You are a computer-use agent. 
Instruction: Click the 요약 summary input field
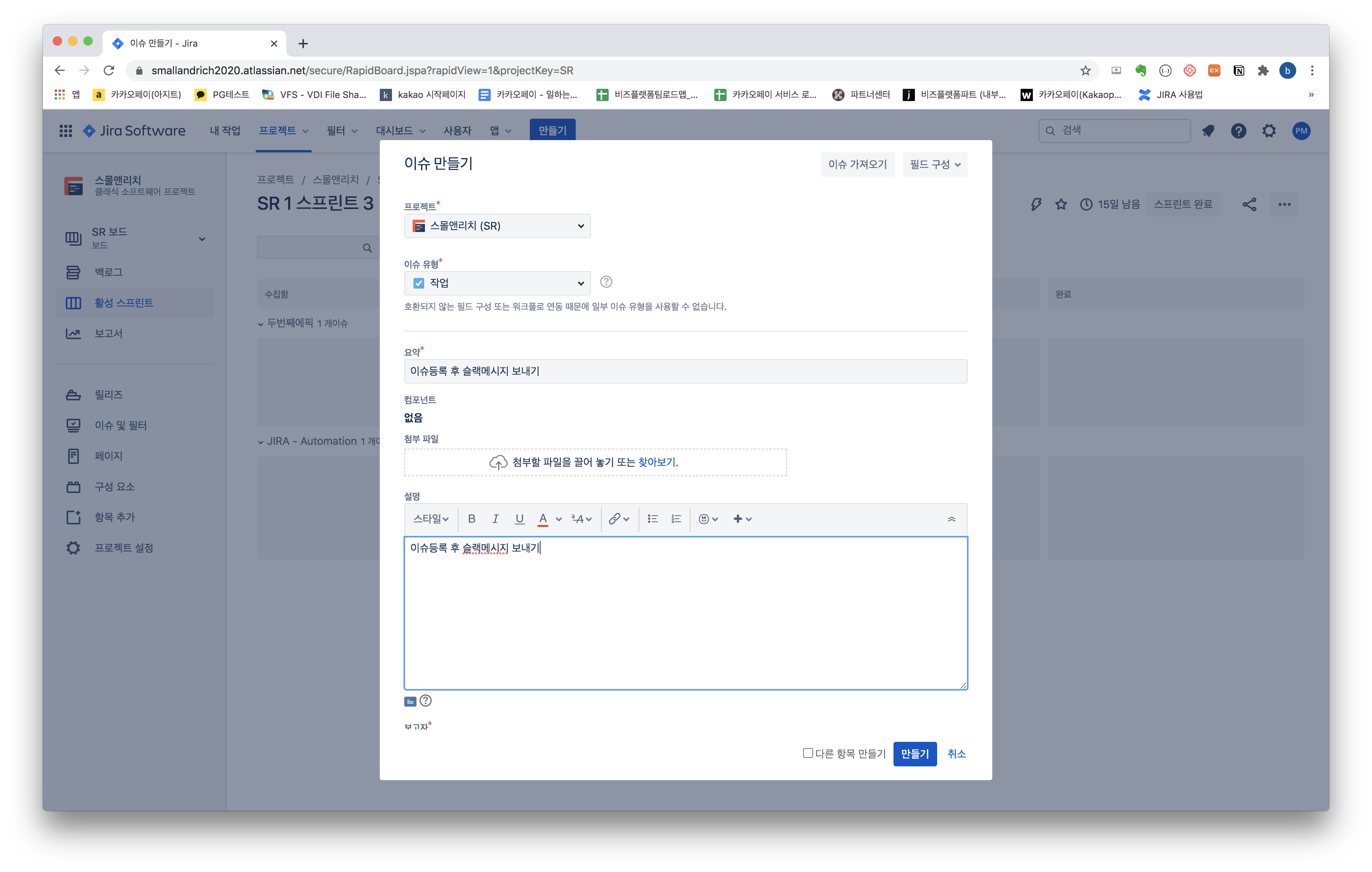coord(685,371)
